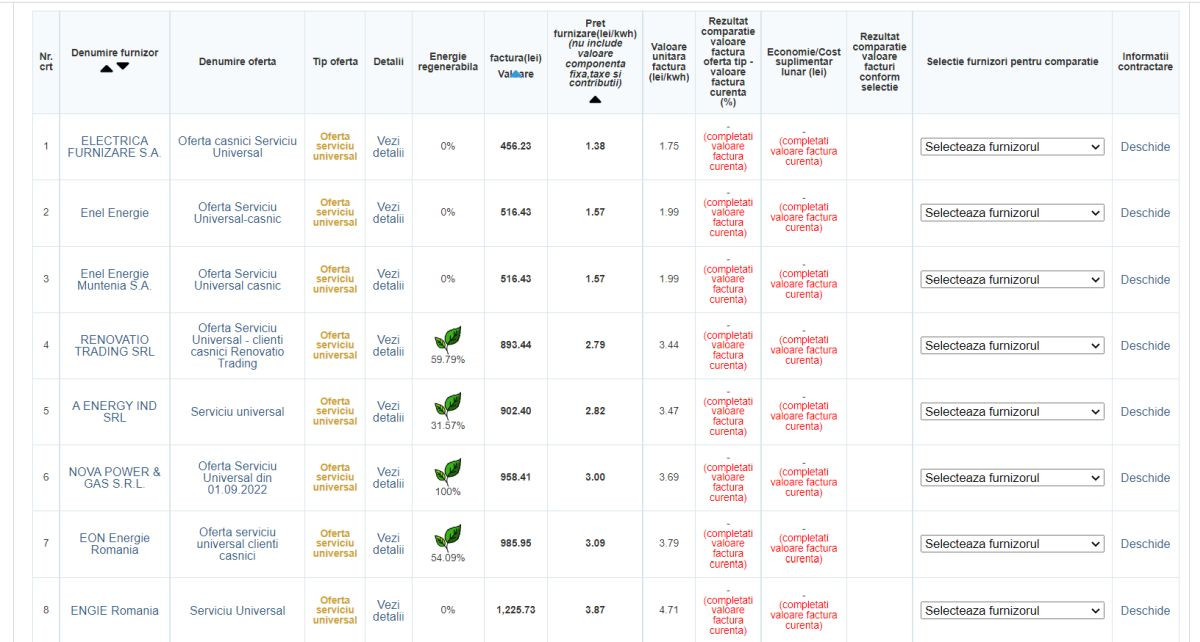Open Deschide link in Enel Energie row
This screenshot has height=642, width=1200.
point(1145,213)
